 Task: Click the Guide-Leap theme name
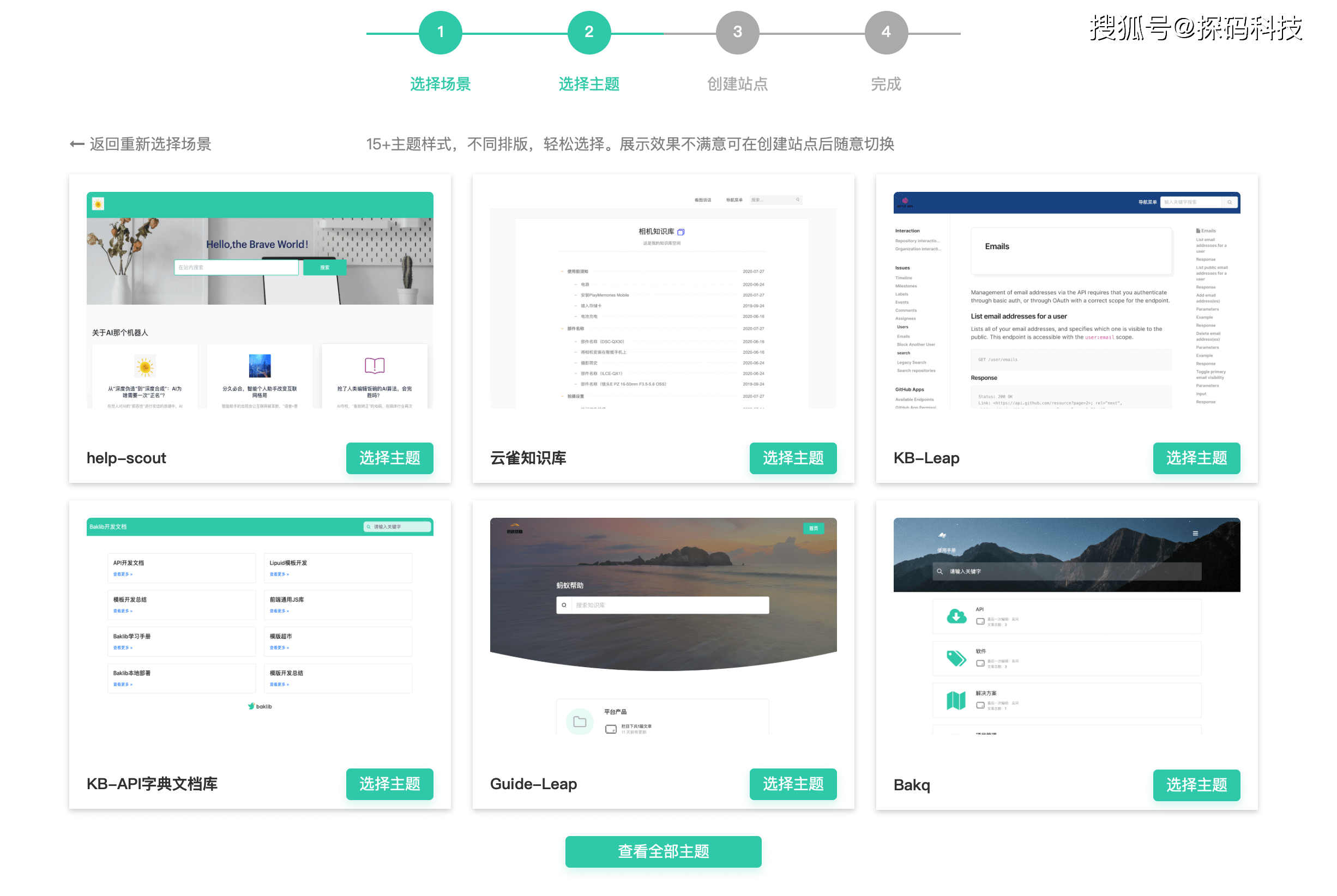tap(533, 783)
